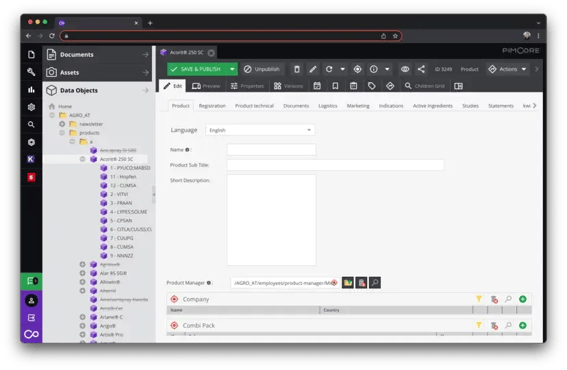Image resolution: width=567 pixels, height=370 pixels.
Task: Click the browser back arrow
Action: click(29, 36)
